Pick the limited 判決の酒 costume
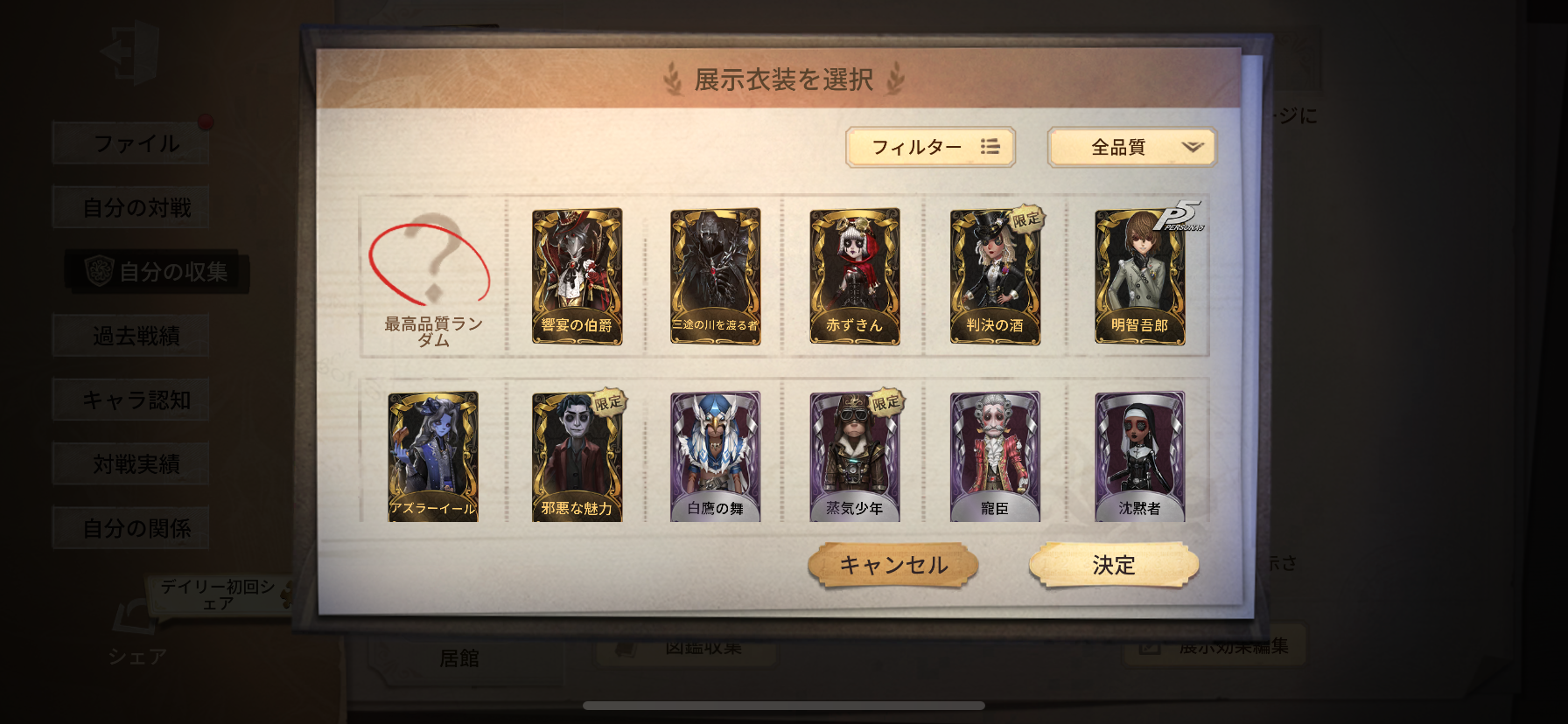This screenshot has width=1568, height=724. [996, 276]
